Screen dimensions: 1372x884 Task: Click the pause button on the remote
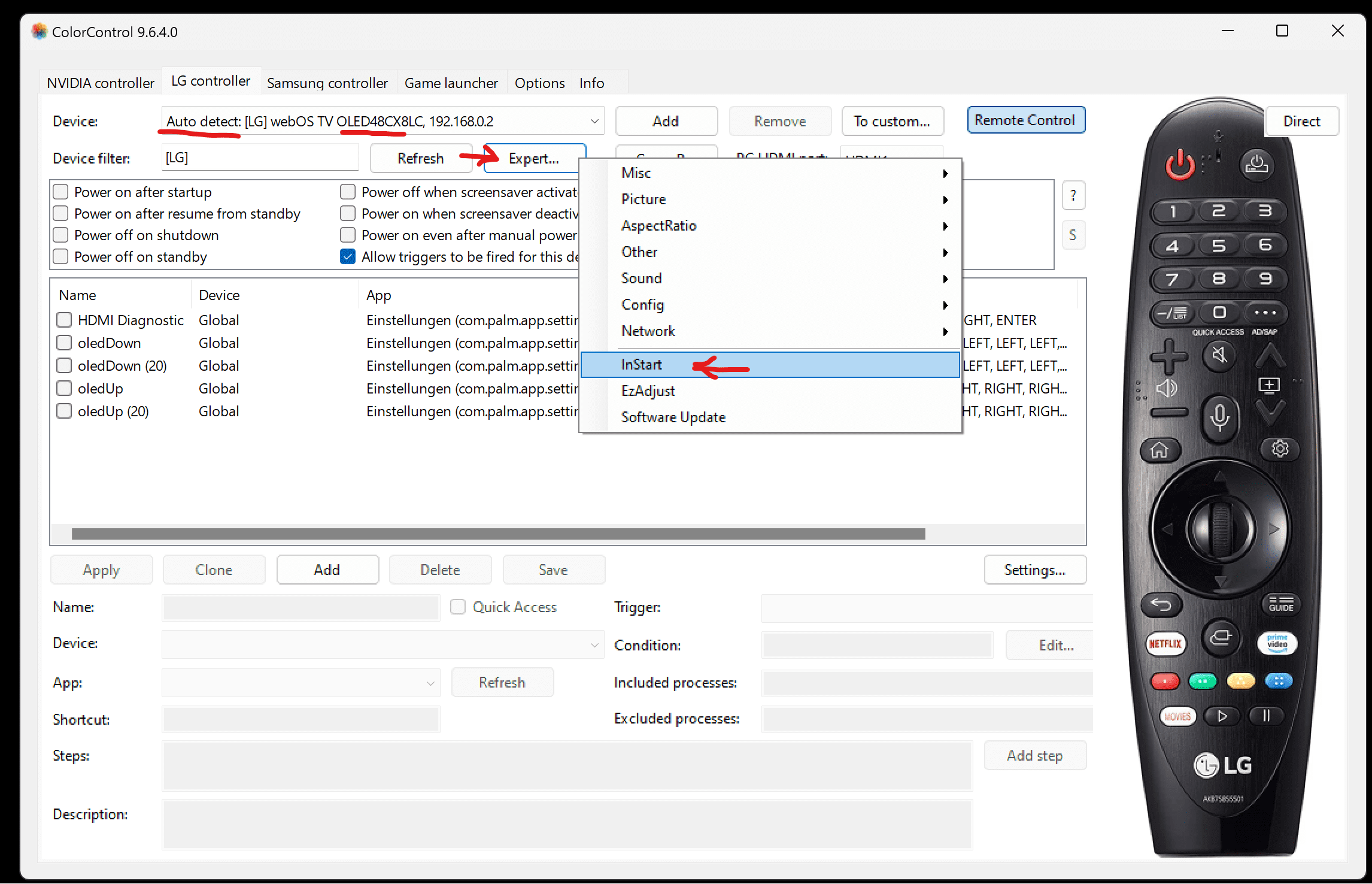pyautogui.click(x=1266, y=716)
